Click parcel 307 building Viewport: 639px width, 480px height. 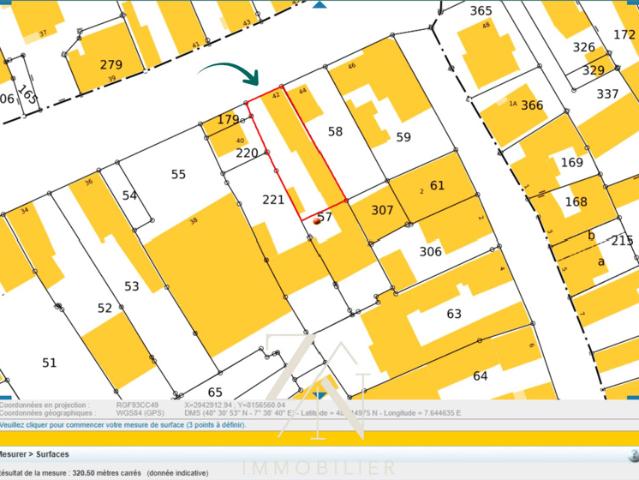coord(382,210)
